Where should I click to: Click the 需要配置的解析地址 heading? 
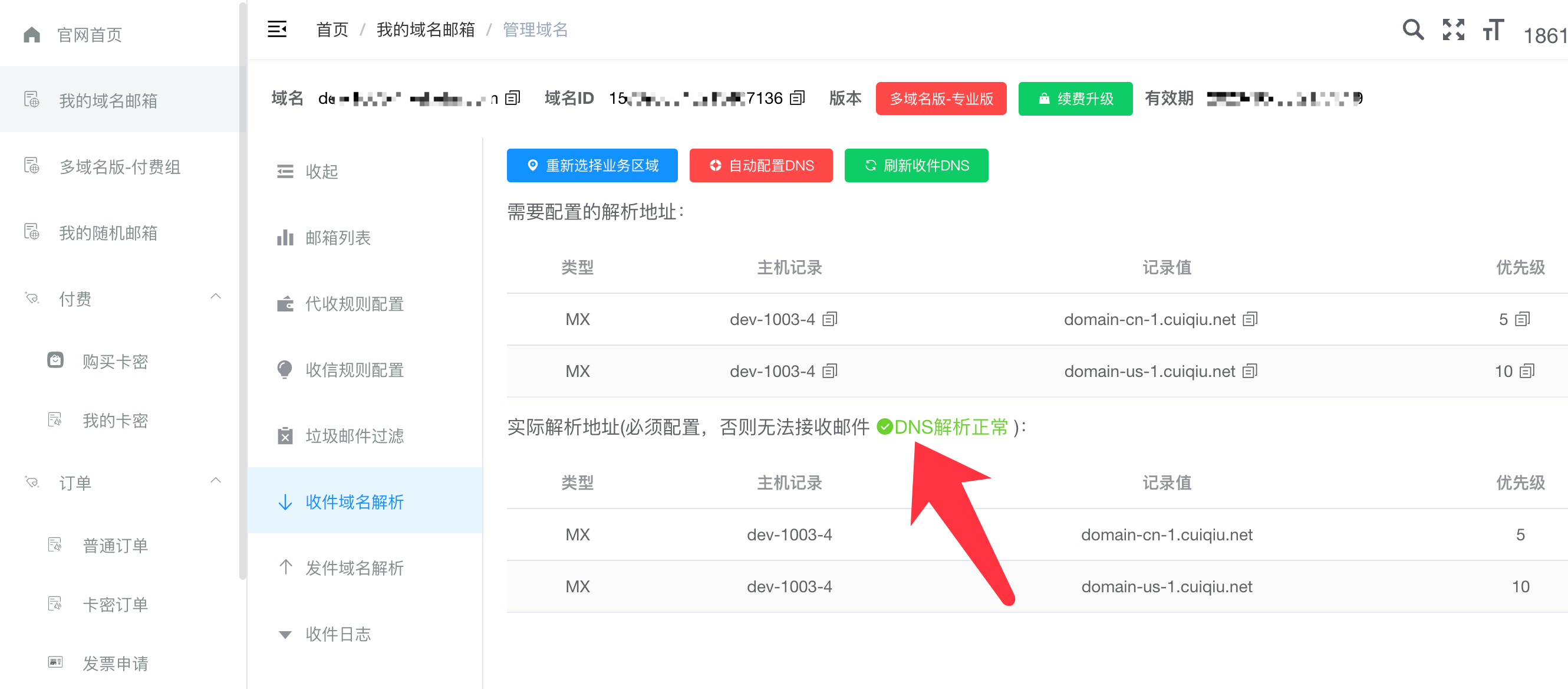596,212
